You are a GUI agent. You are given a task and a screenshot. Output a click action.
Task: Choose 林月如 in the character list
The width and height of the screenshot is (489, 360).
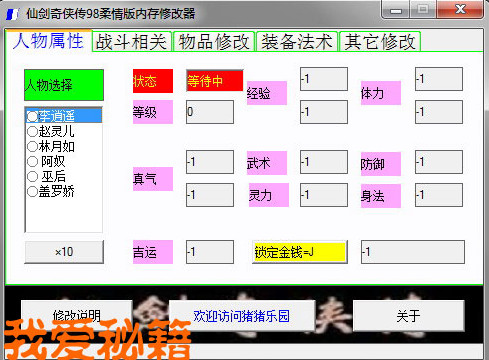pos(51,146)
